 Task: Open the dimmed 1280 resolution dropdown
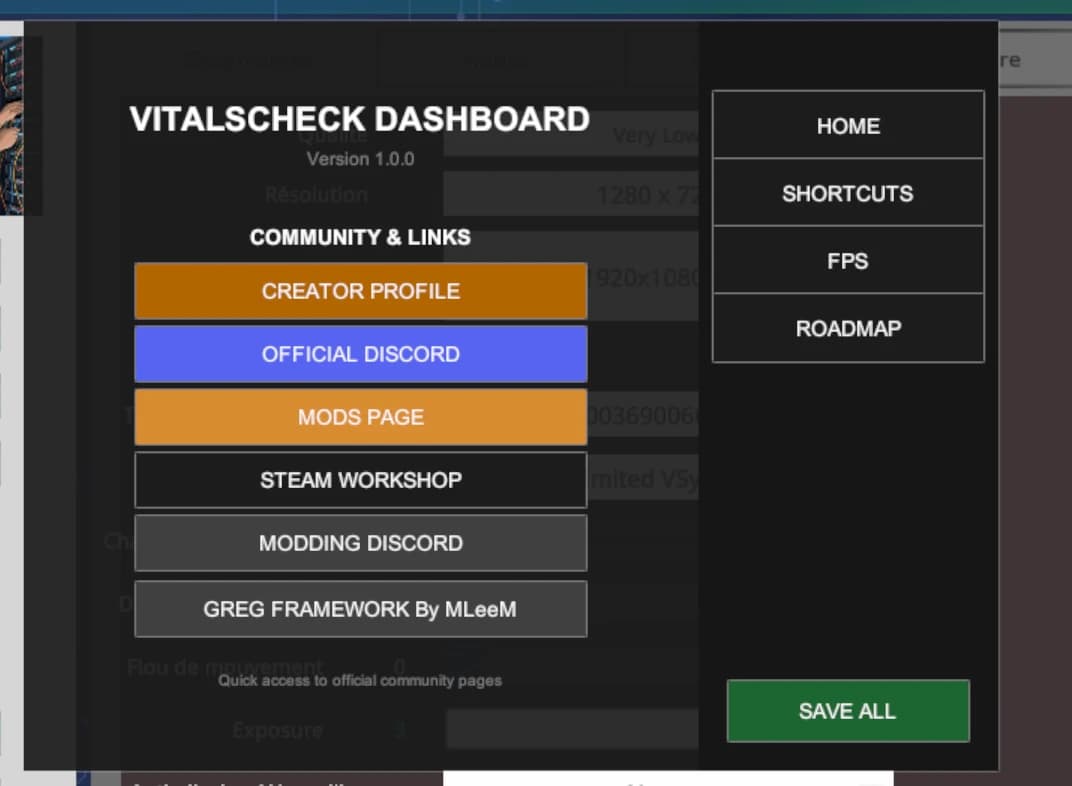coord(572,195)
